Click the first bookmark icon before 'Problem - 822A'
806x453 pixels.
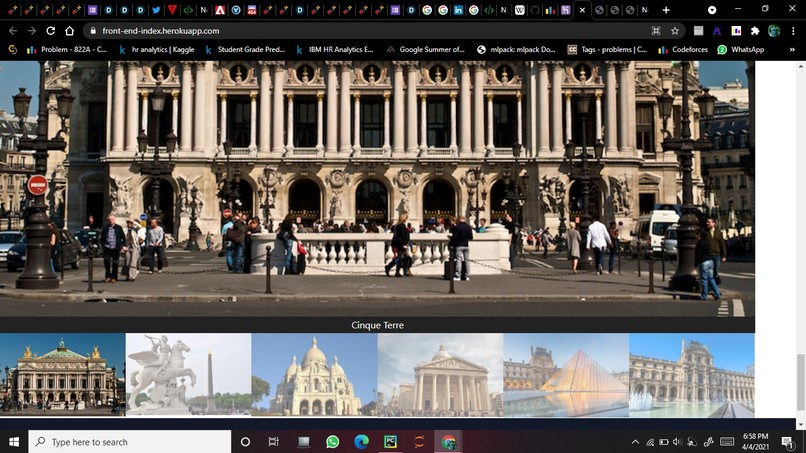pyautogui.click(x=13, y=50)
